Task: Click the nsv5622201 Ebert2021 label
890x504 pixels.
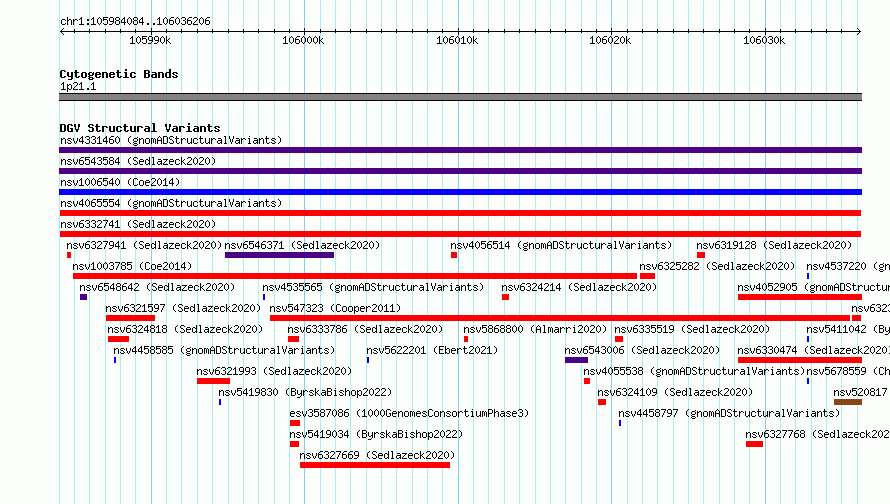Action: pyautogui.click(x=432, y=350)
